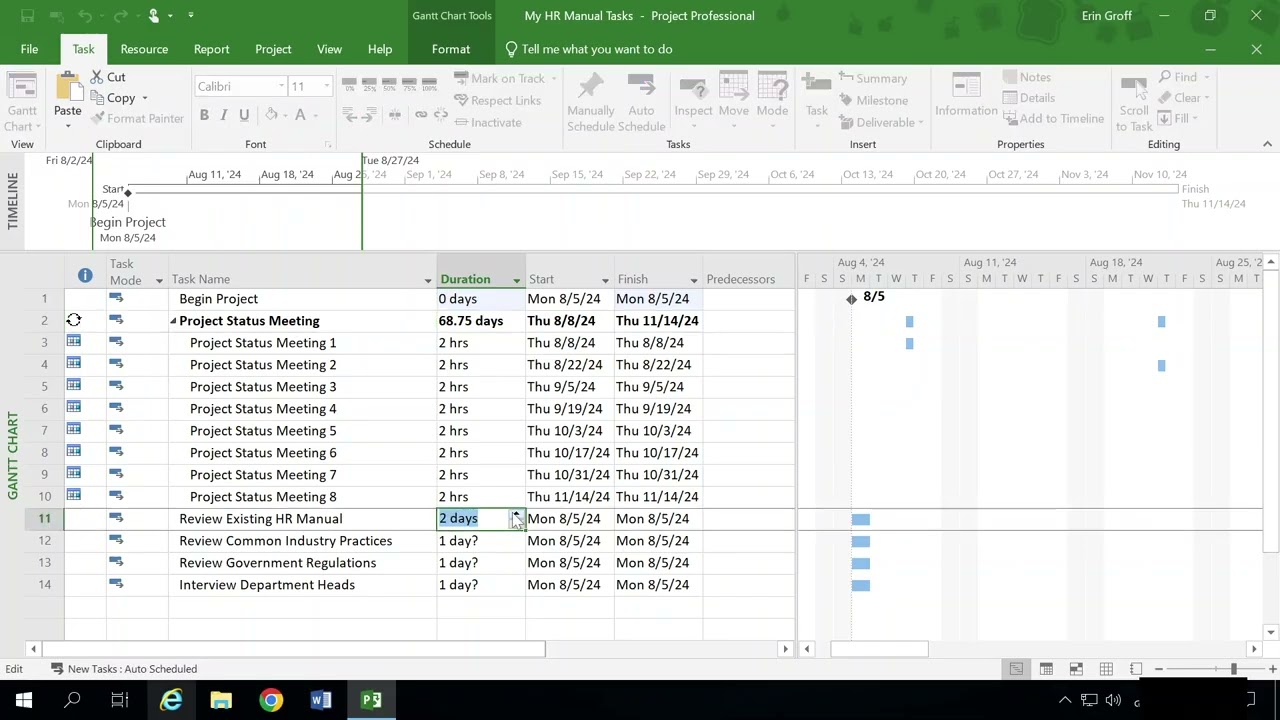Image resolution: width=1280 pixels, height=720 pixels.
Task: Click Inactivate task button
Action: (487, 122)
